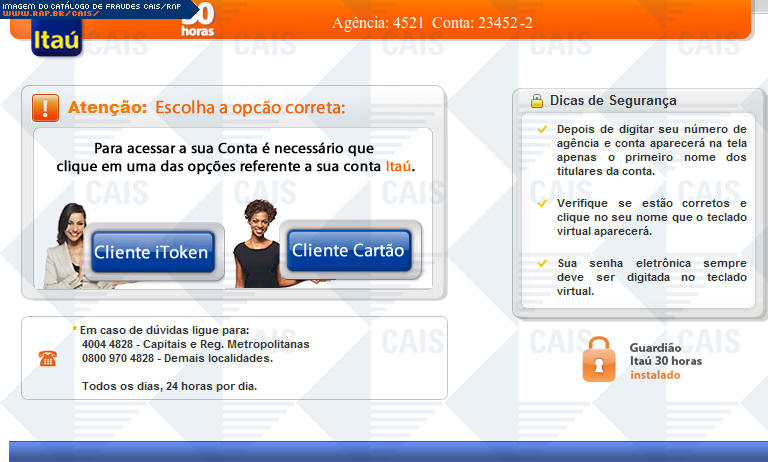This screenshot has height=462, width=768.
Task: Click the checkmark beside 'Verifique se estão corretos'
Action: coord(542,203)
